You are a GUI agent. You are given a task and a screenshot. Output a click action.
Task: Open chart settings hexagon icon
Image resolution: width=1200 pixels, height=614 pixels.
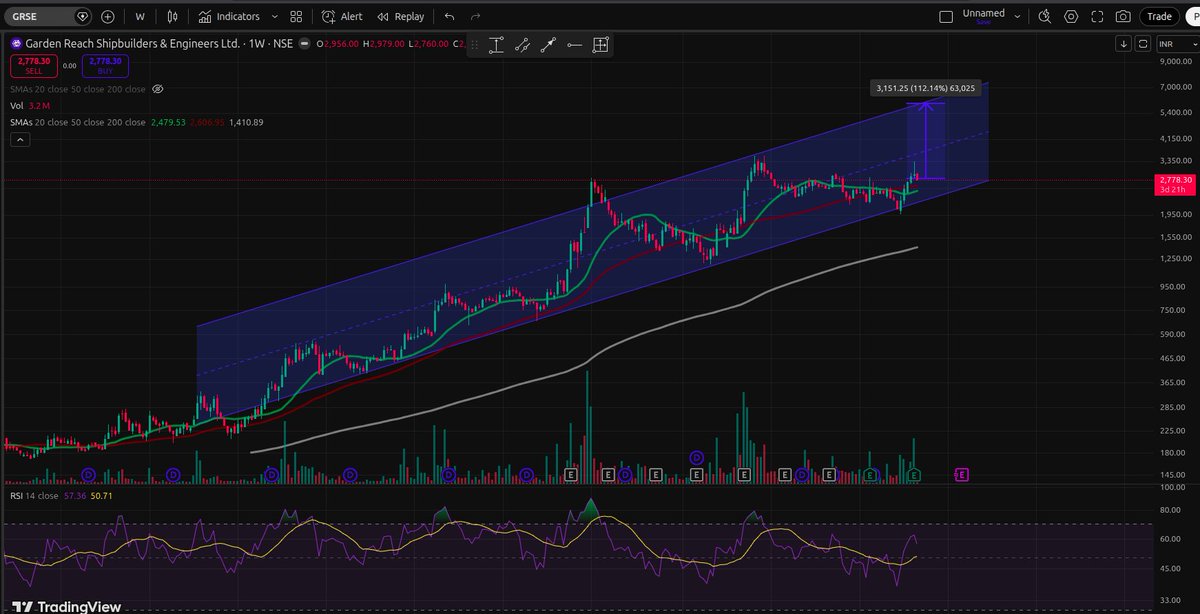1071,17
